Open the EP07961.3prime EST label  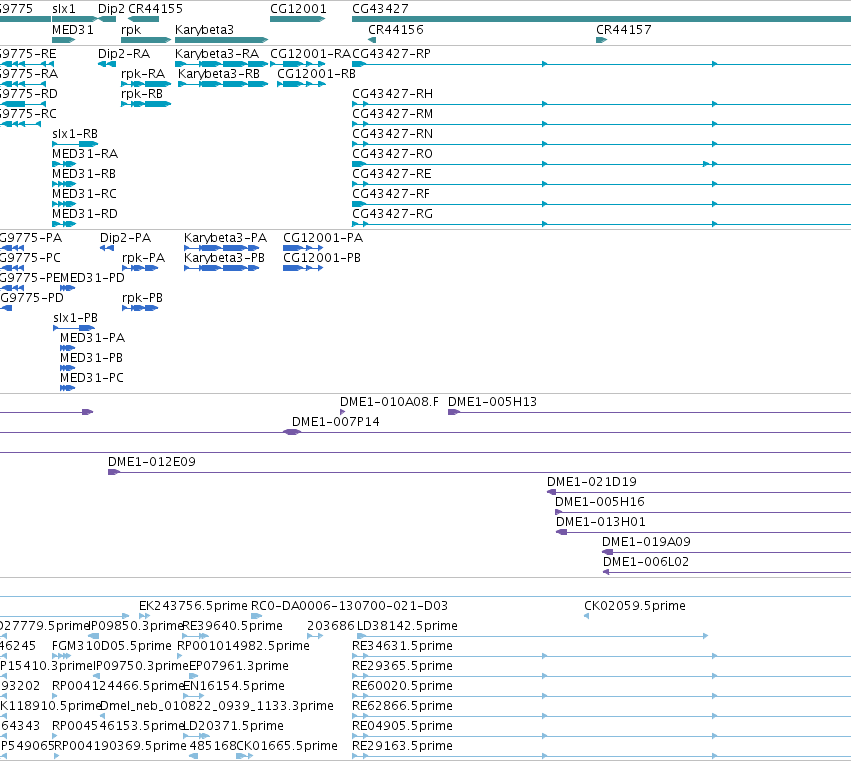239,666
